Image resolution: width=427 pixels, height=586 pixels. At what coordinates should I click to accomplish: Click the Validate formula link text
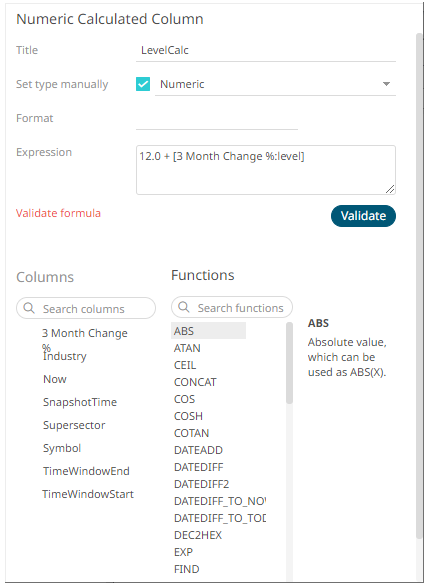58,213
